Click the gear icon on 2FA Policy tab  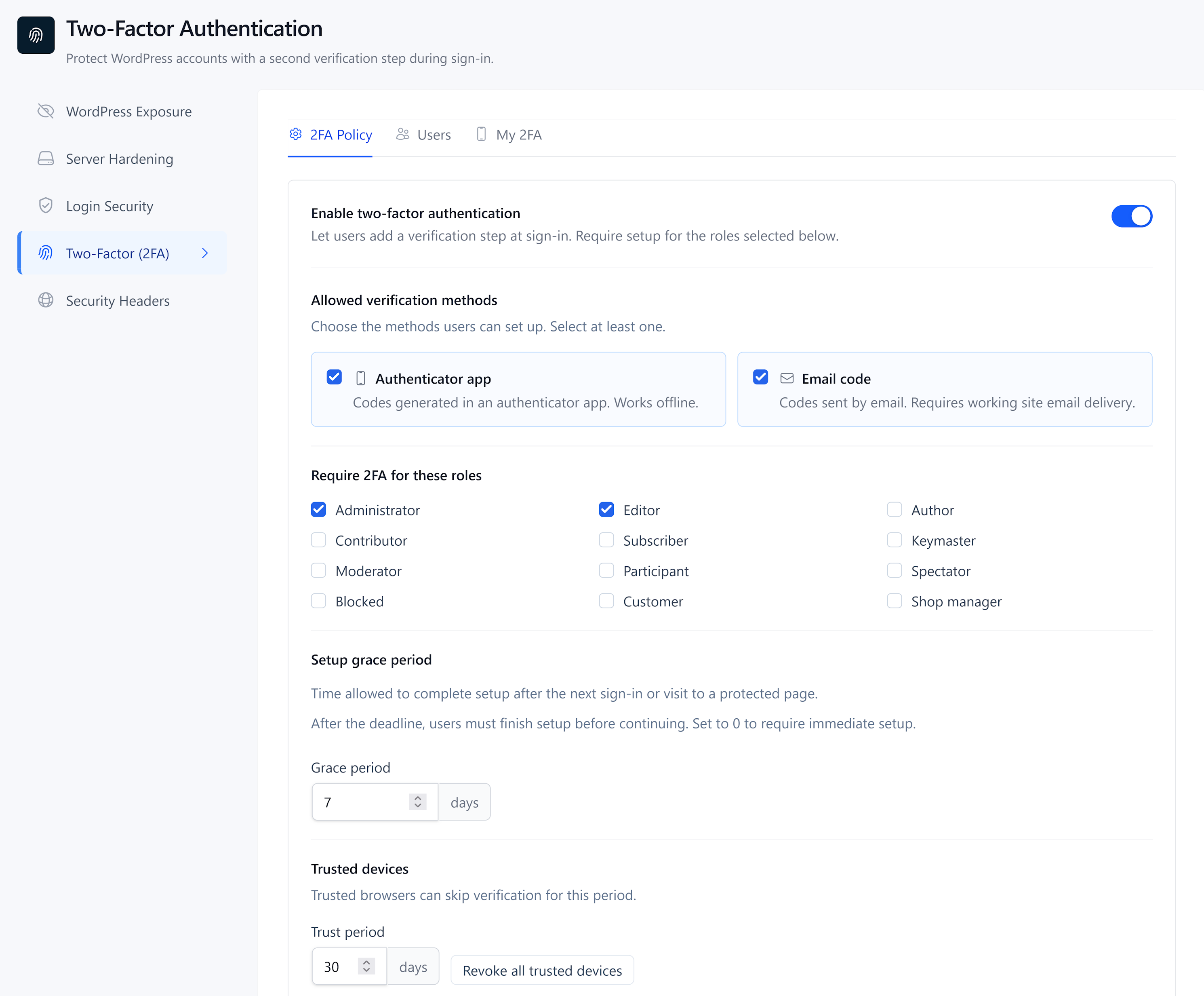[x=295, y=134]
